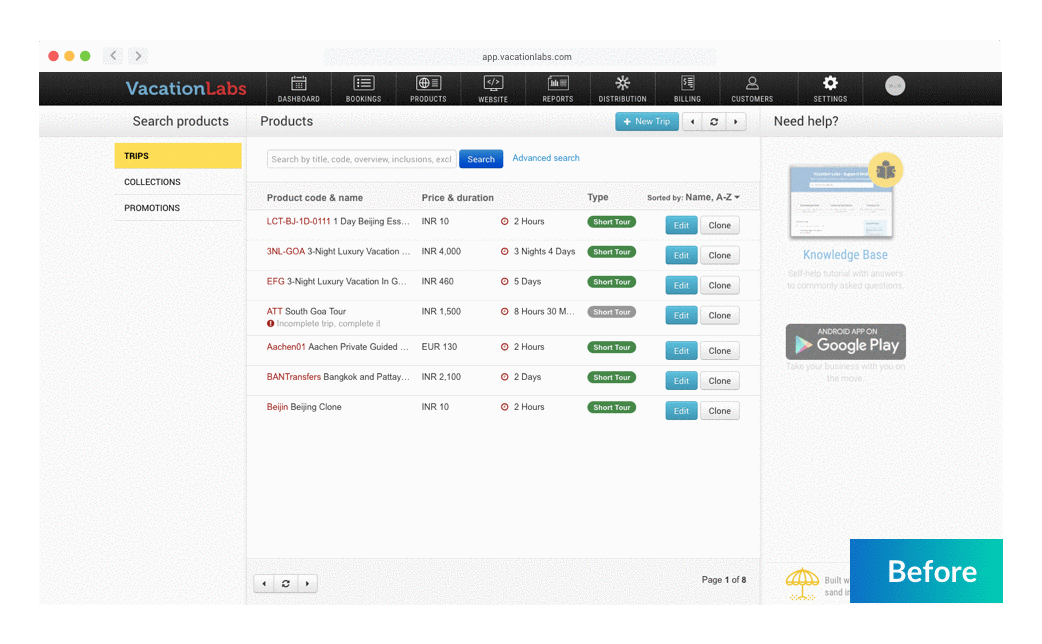Open the Google Play Android app badge

tap(845, 342)
